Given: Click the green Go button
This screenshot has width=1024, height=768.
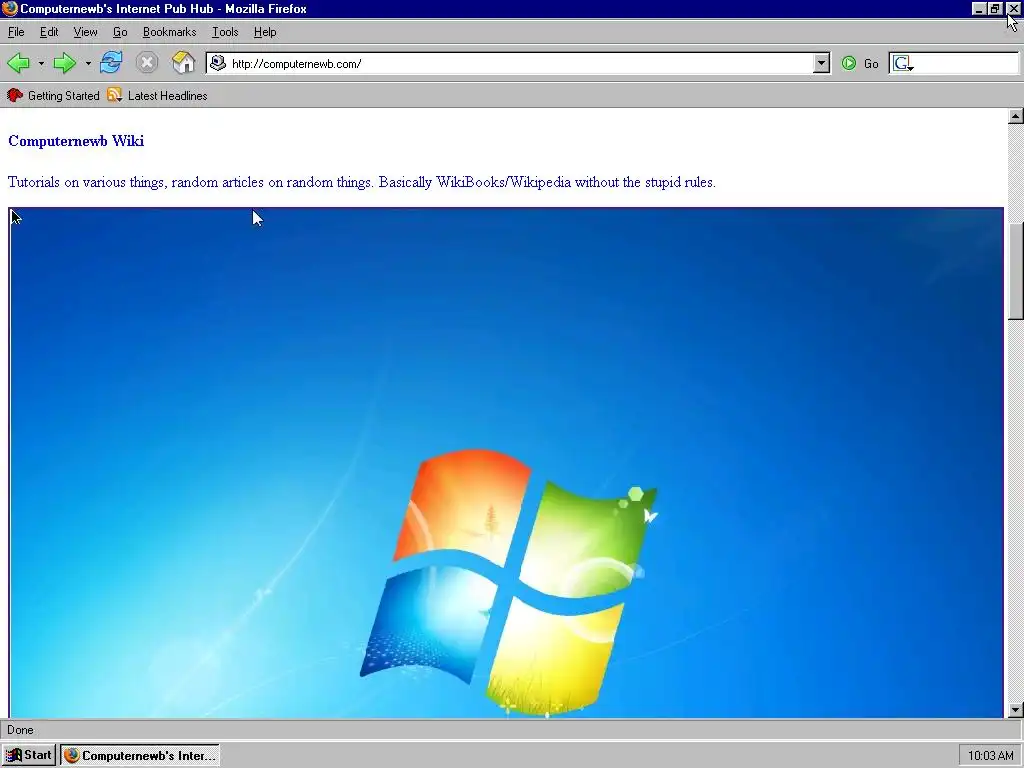Looking at the screenshot, I should 859,63.
